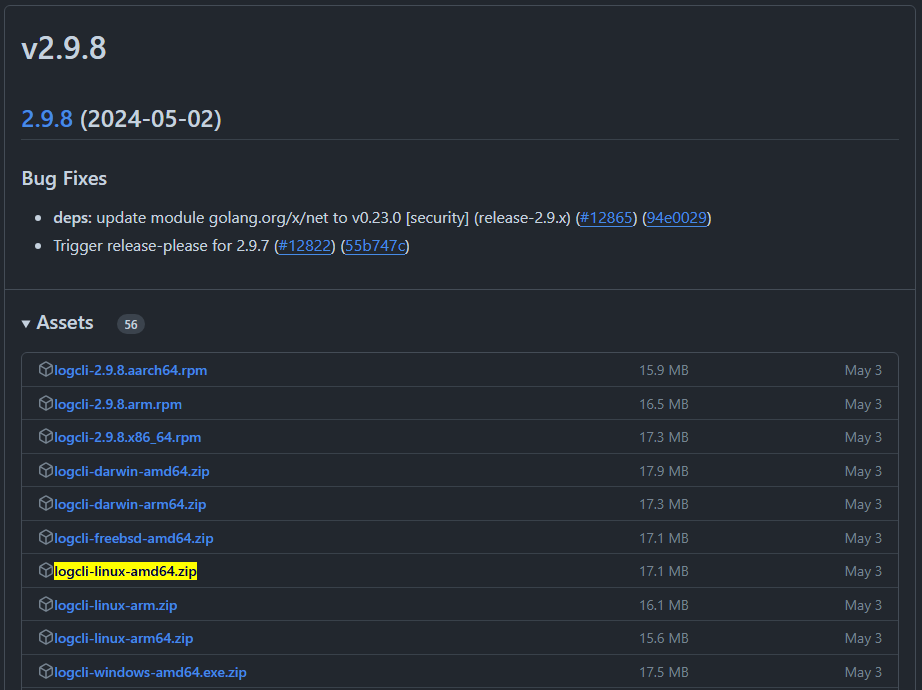Click package icon beside logcli-linux-arm64.zip
922x690 pixels.
tap(45, 638)
